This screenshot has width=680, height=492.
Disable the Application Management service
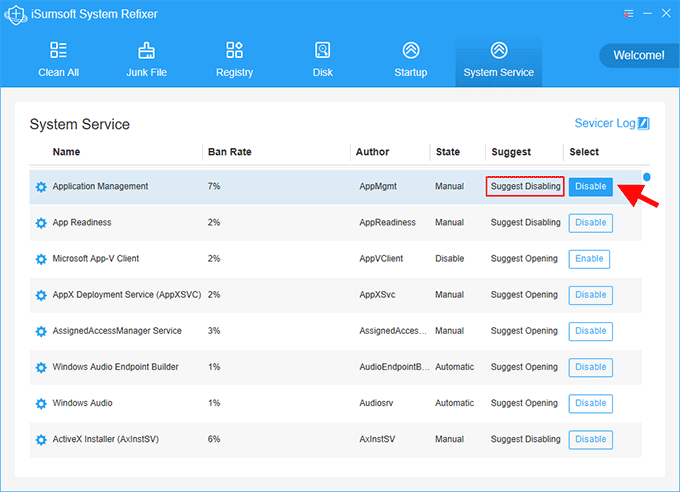point(591,187)
